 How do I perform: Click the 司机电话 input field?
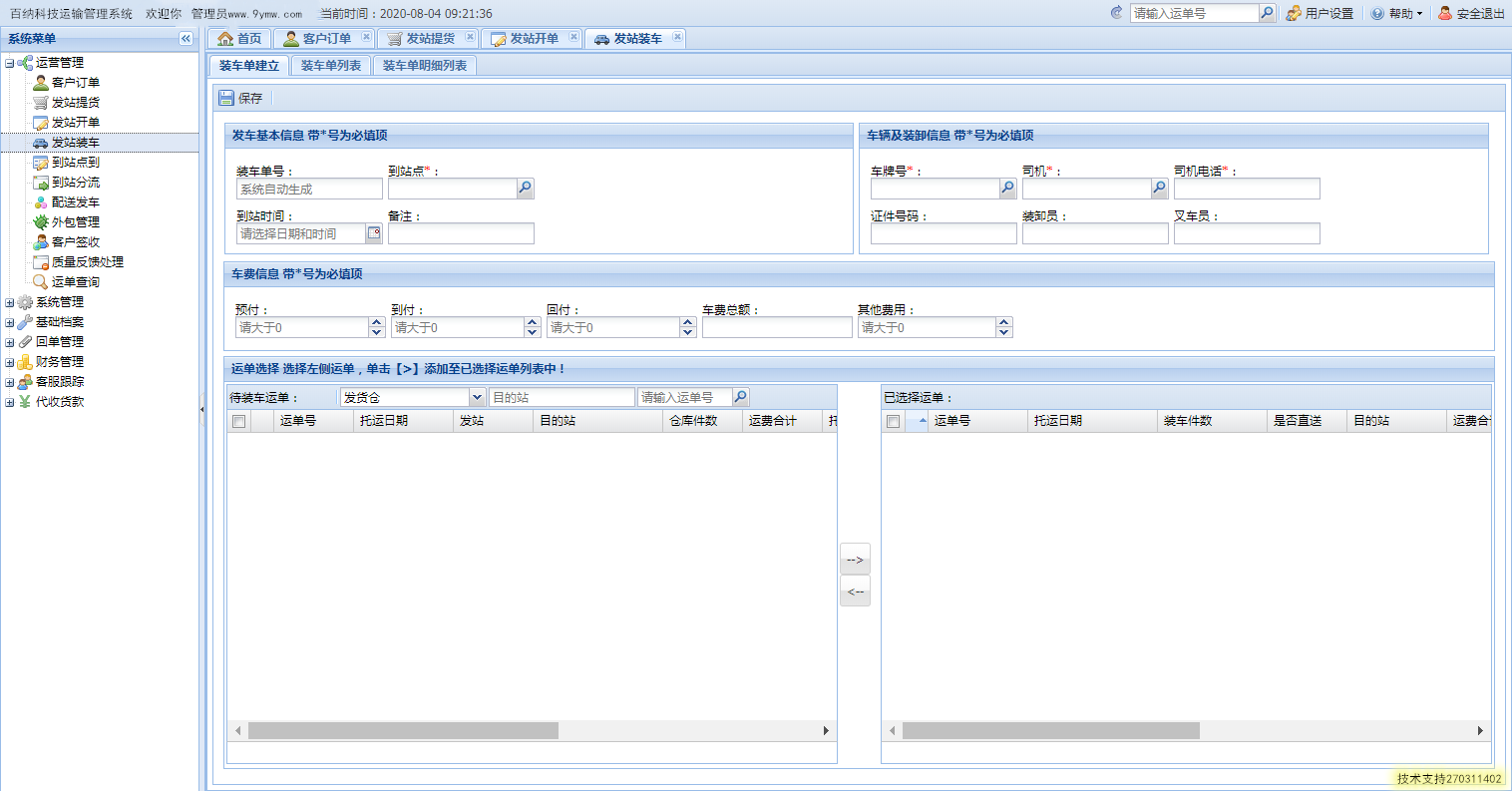click(x=1247, y=189)
